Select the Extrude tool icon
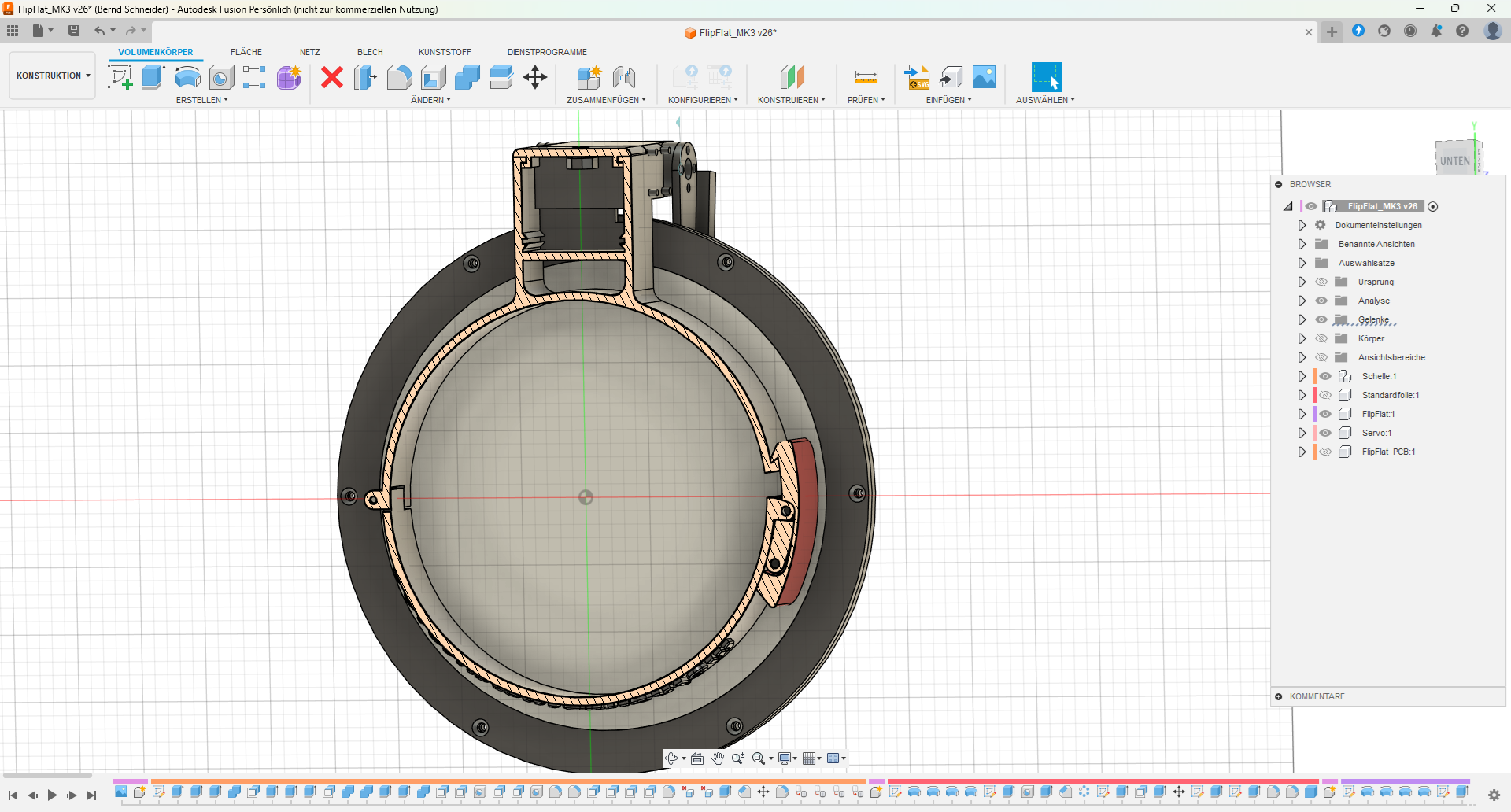The height and width of the screenshot is (812, 1511). tap(153, 77)
